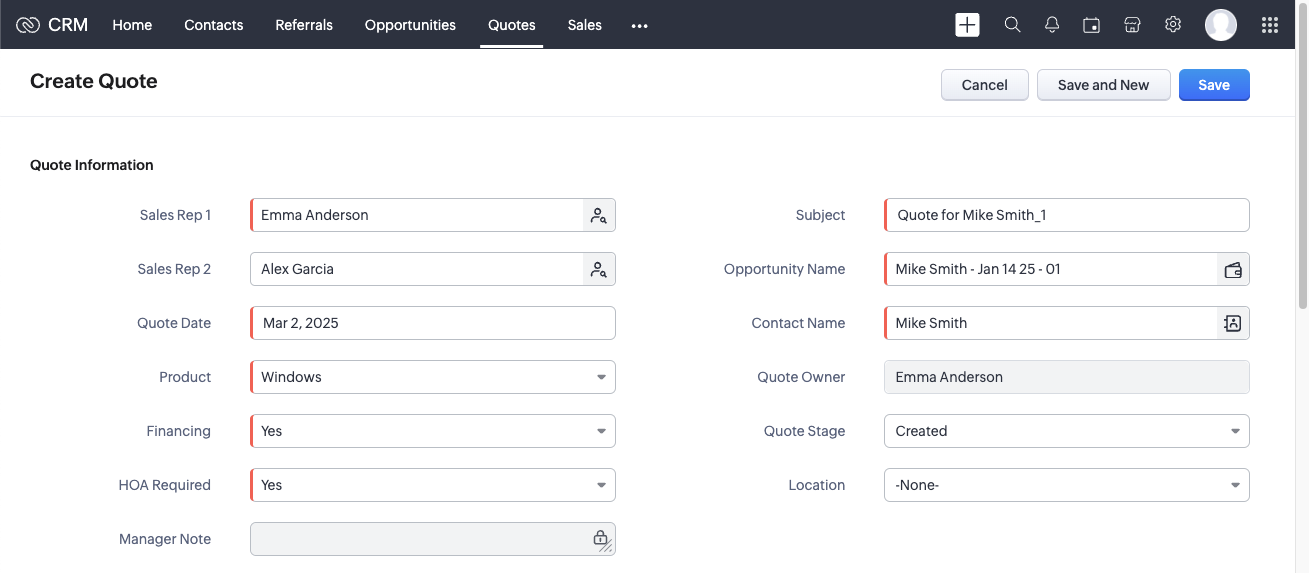The height and width of the screenshot is (573, 1309).
Task: Expand the Product dropdown
Action: tap(432, 377)
